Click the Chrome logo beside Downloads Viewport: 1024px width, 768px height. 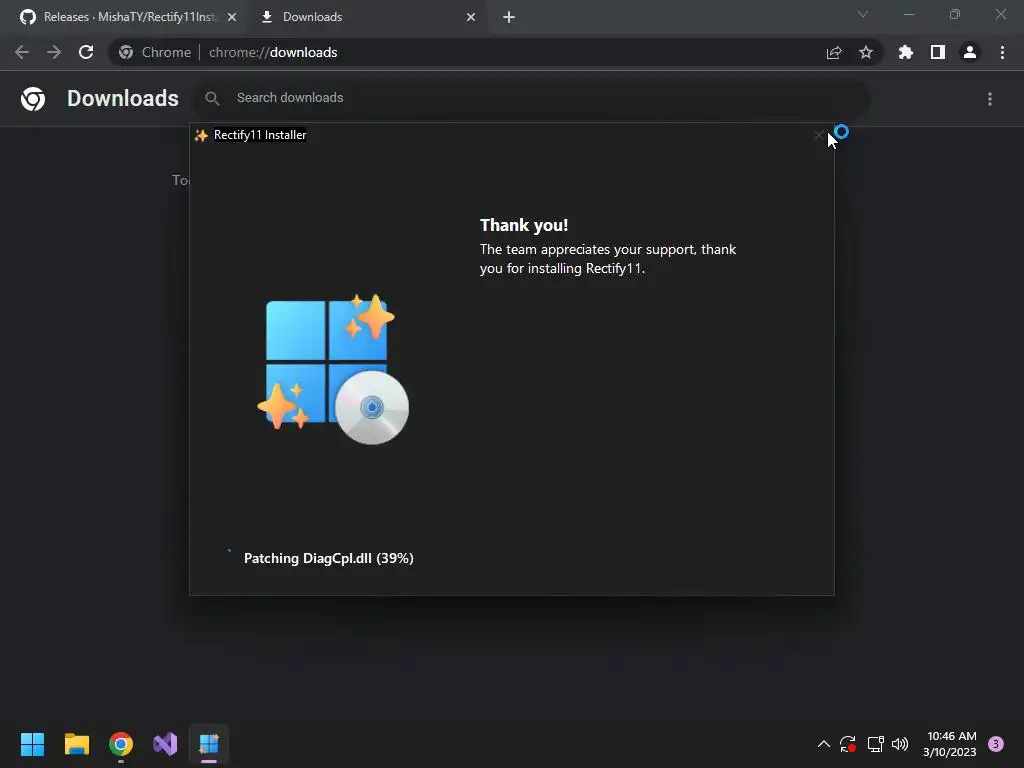(33, 99)
